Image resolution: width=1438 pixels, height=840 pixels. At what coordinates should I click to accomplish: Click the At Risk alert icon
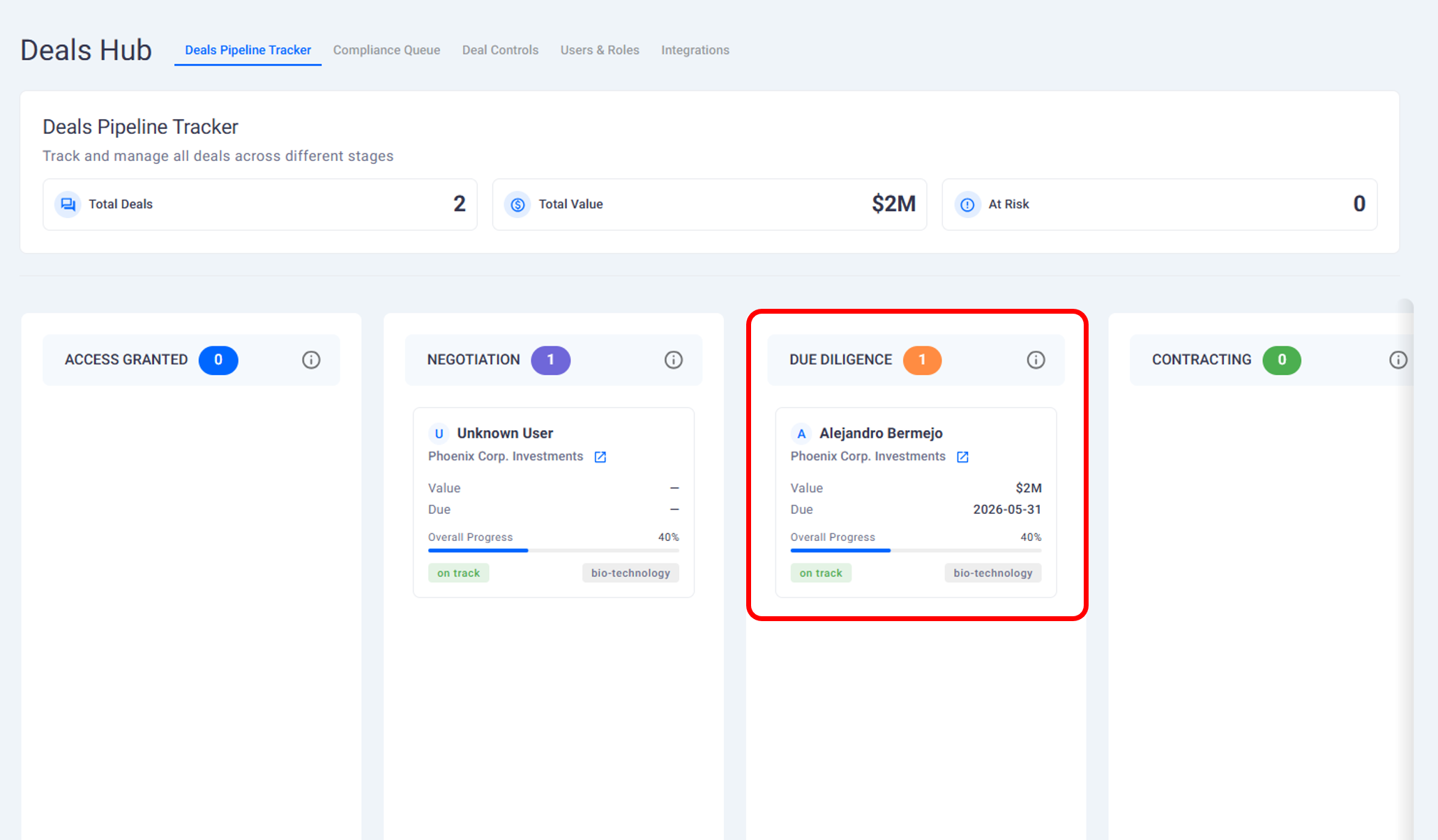(x=967, y=204)
